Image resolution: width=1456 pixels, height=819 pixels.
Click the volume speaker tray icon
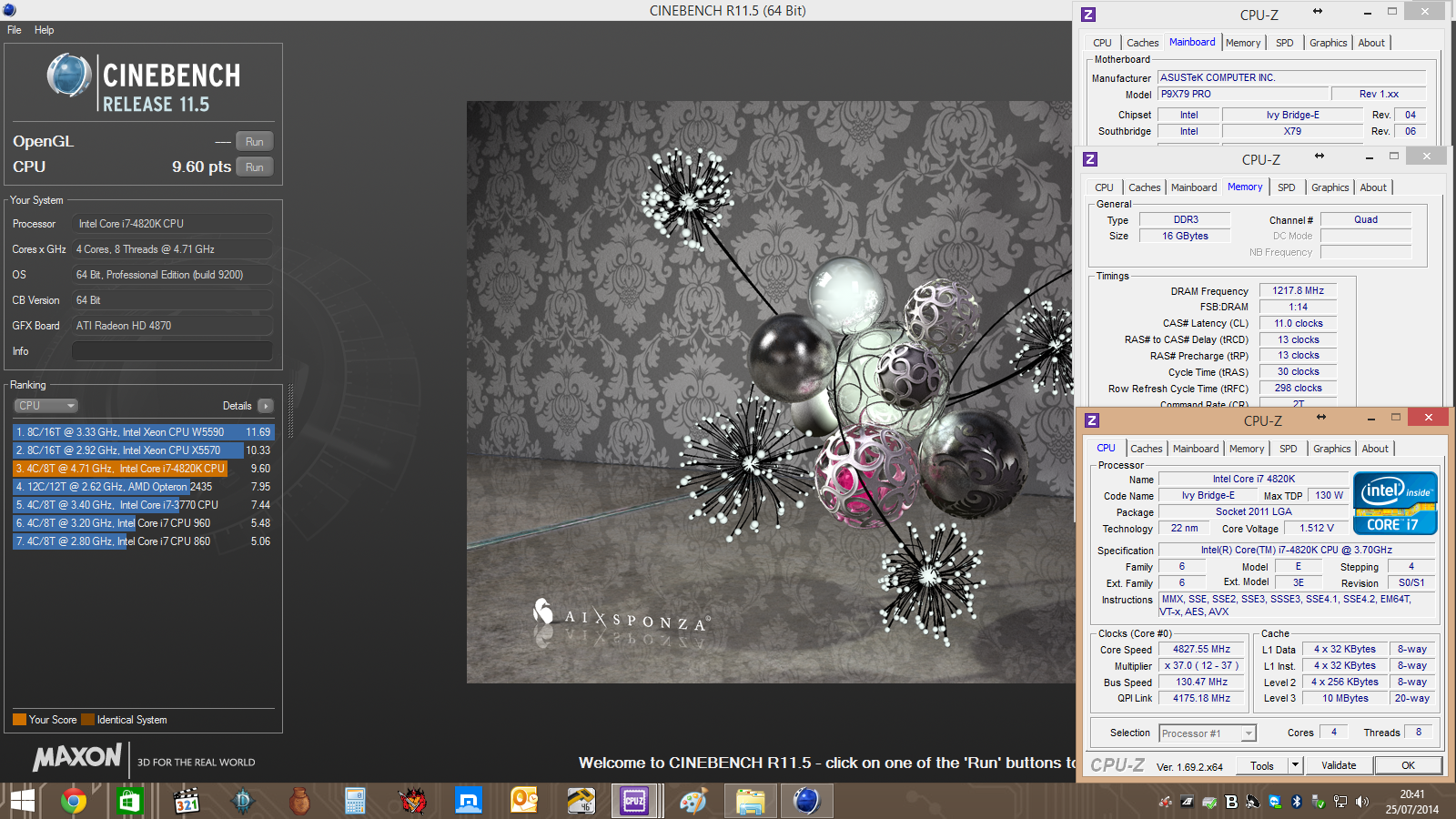pyautogui.click(x=1361, y=802)
